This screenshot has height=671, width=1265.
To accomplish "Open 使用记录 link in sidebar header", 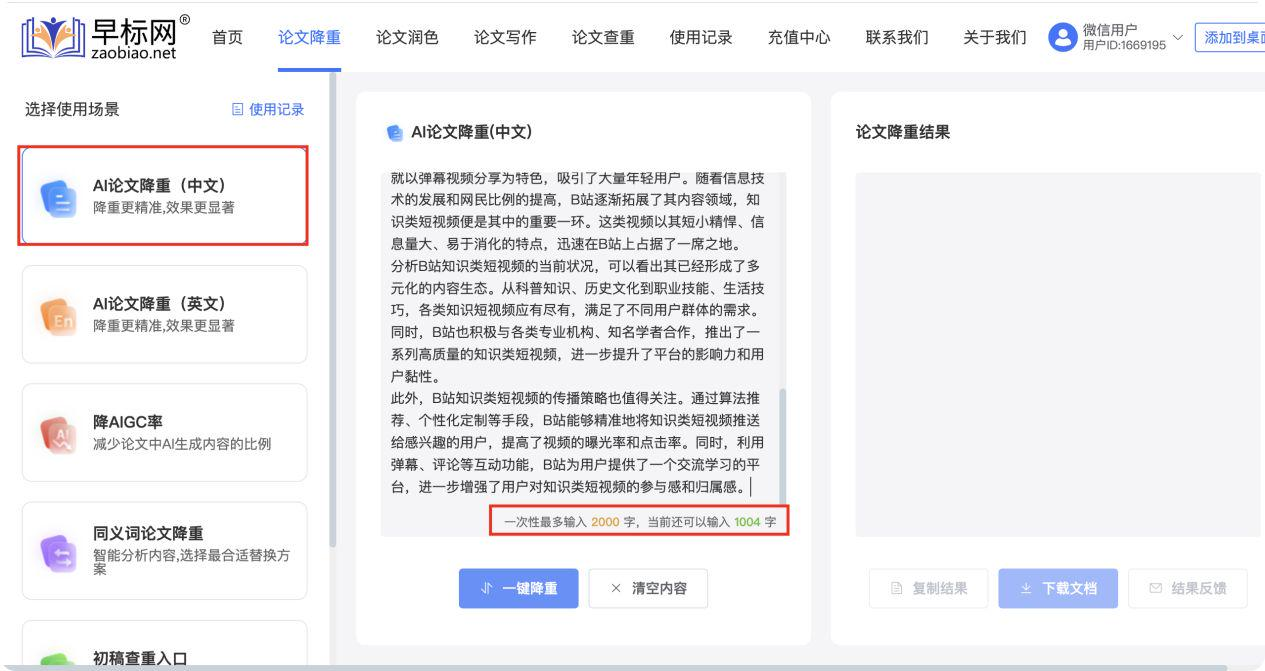I will [267, 110].
